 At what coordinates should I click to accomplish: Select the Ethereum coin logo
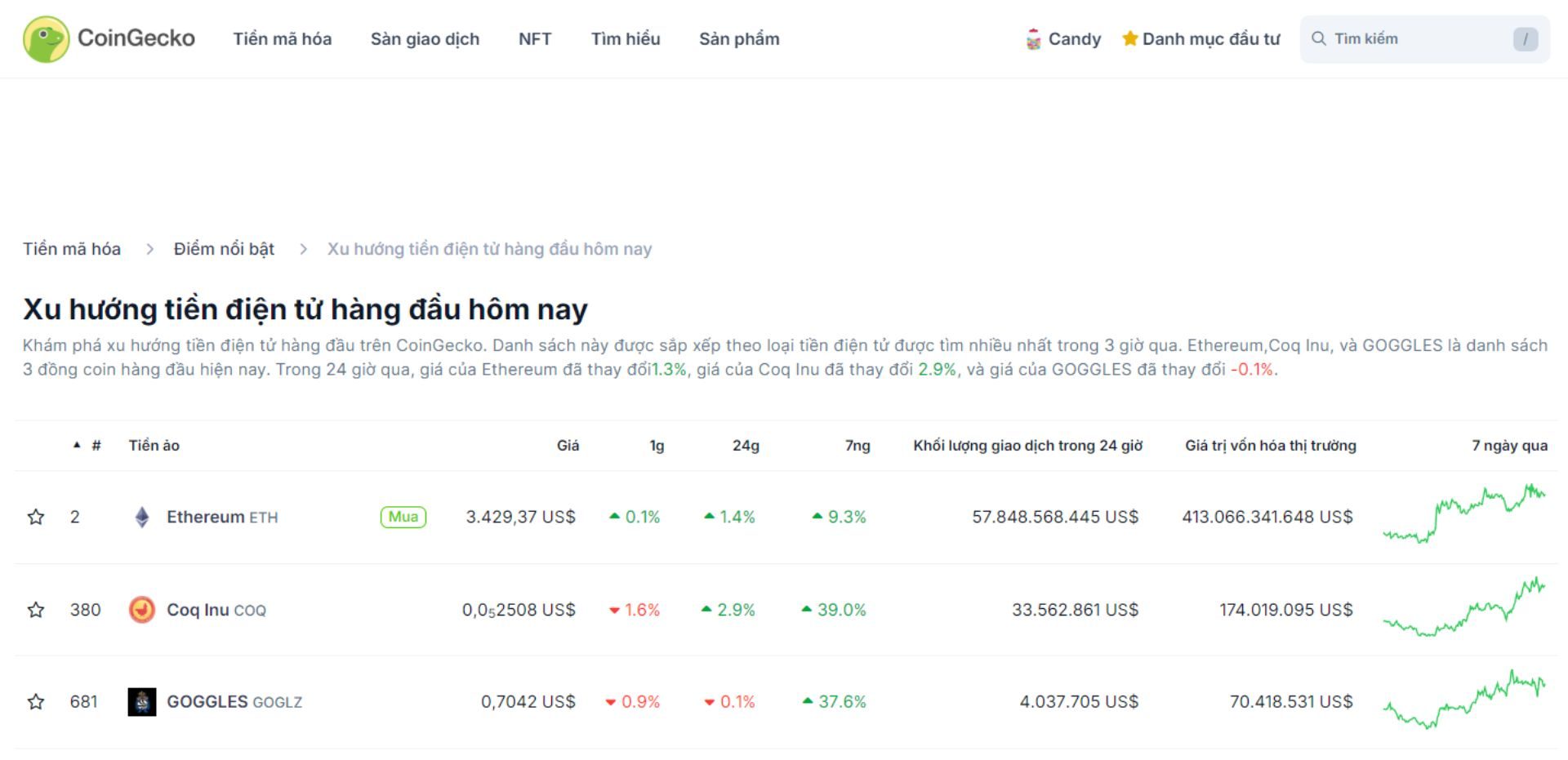pyautogui.click(x=141, y=516)
